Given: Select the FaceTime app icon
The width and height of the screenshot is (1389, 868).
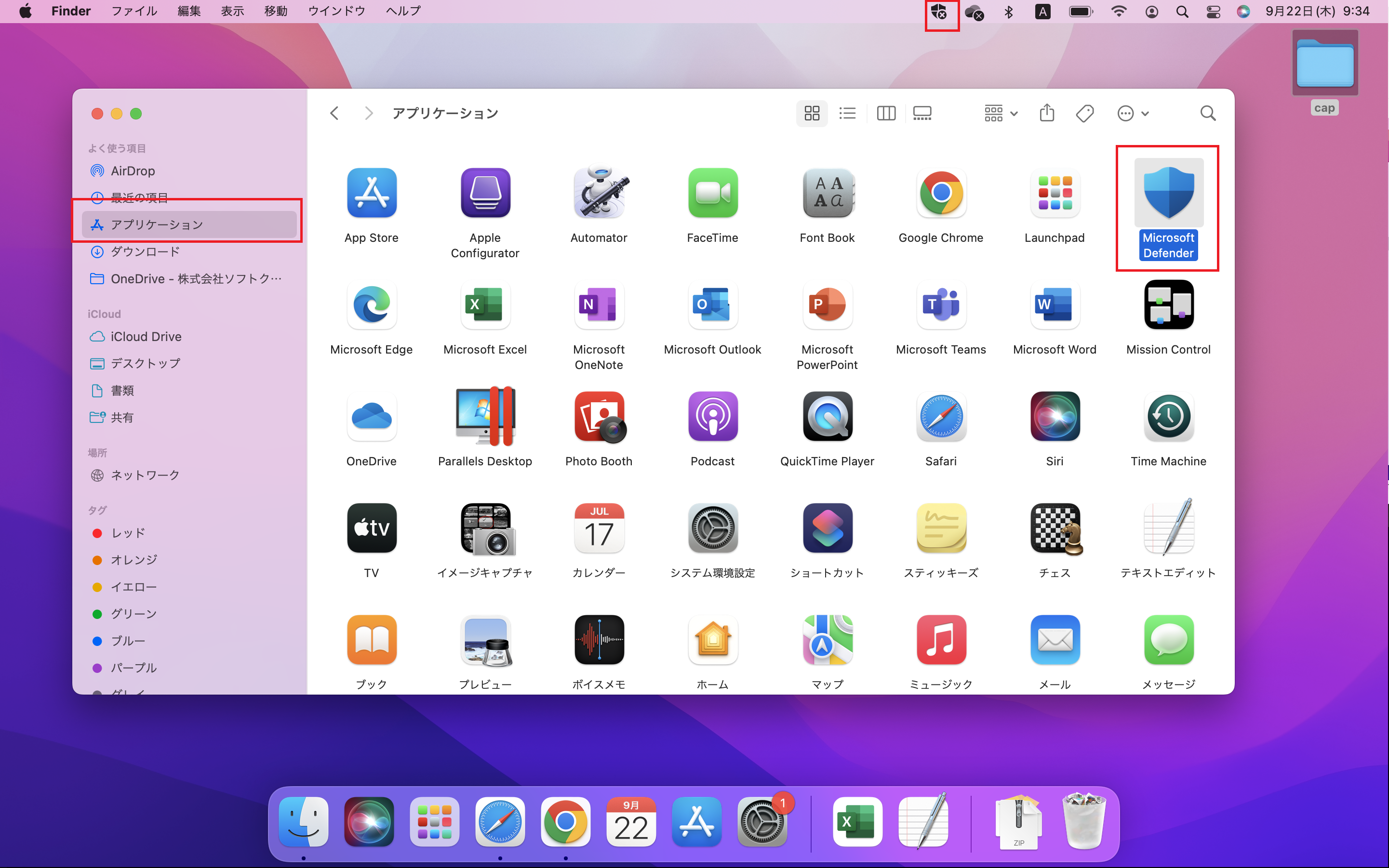Looking at the screenshot, I should click(x=713, y=193).
